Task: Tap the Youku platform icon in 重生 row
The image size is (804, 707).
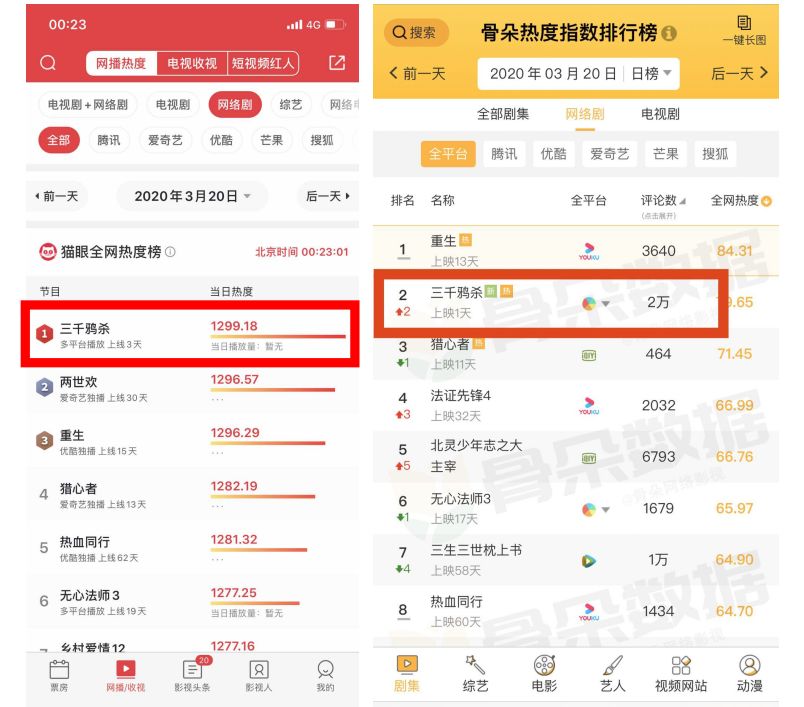Action: [x=589, y=251]
